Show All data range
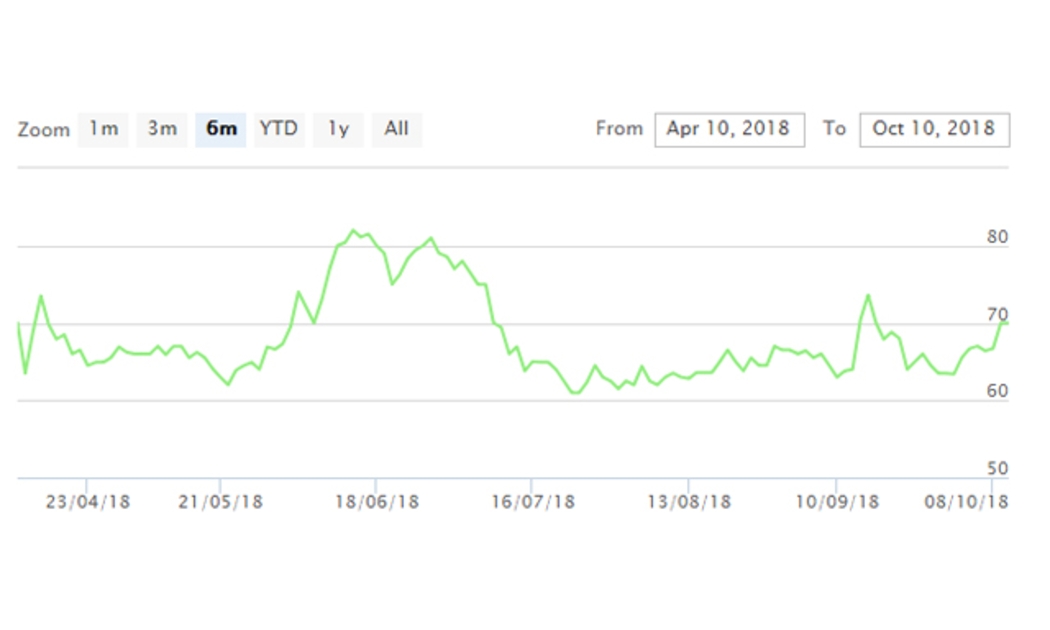The width and height of the screenshot is (1050, 630). tap(397, 129)
